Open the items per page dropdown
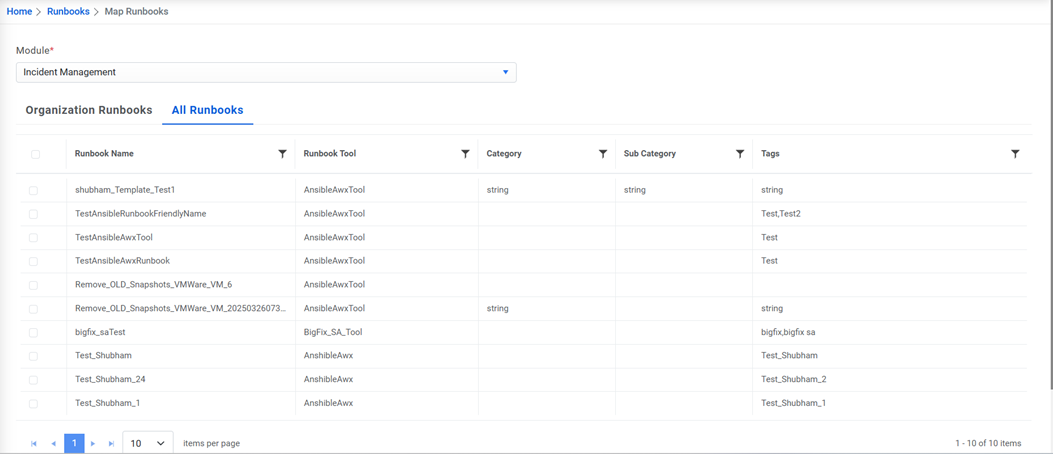 148,443
